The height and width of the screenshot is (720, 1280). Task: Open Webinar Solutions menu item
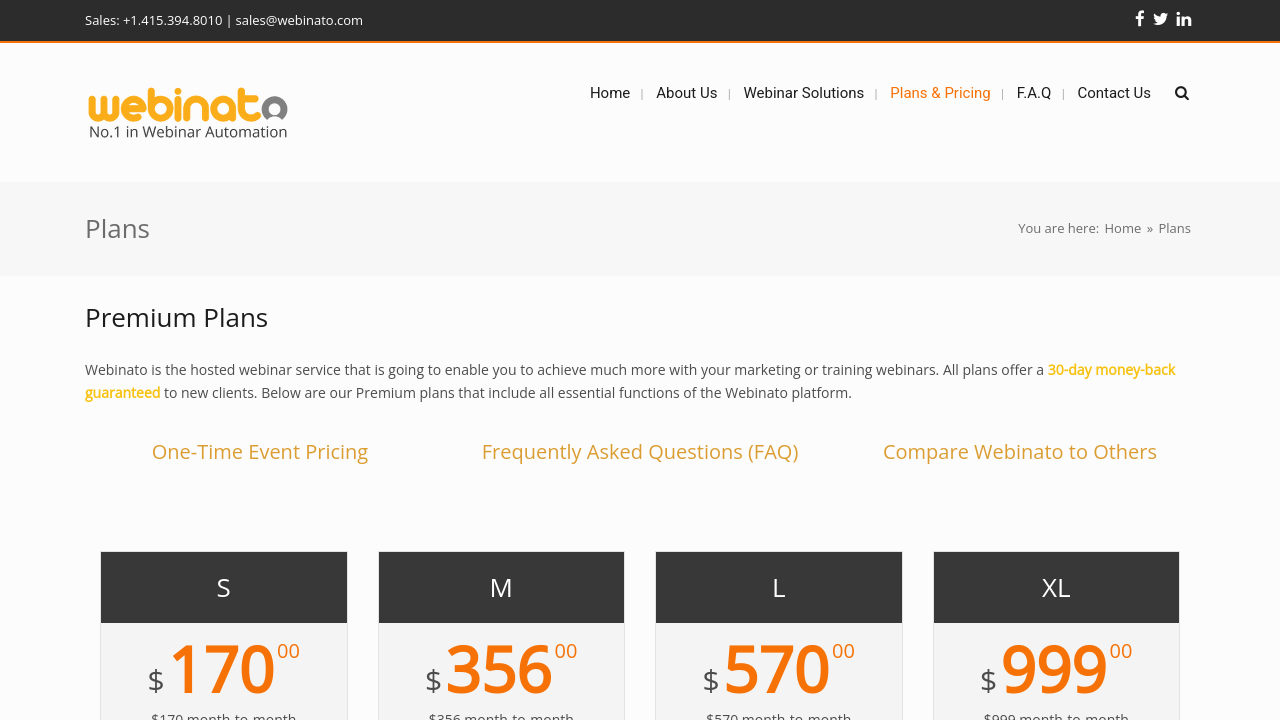pos(803,93)
